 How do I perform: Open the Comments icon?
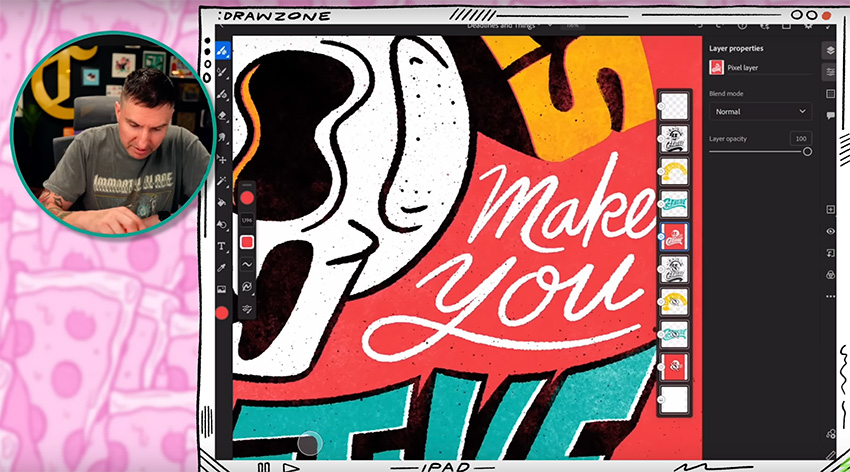tap(830, 115)
